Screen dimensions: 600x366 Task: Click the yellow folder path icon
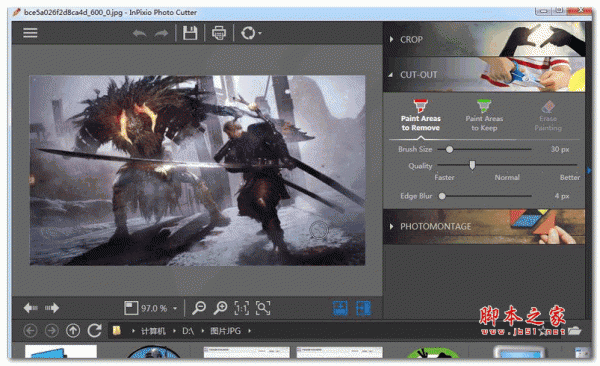tap(117, 330)
